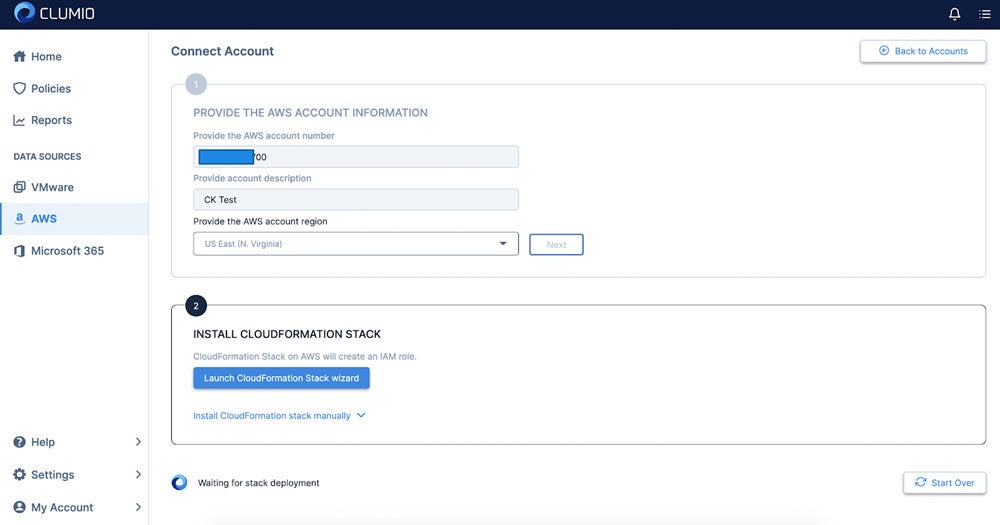Click the Start Over button

coord(945,483)
